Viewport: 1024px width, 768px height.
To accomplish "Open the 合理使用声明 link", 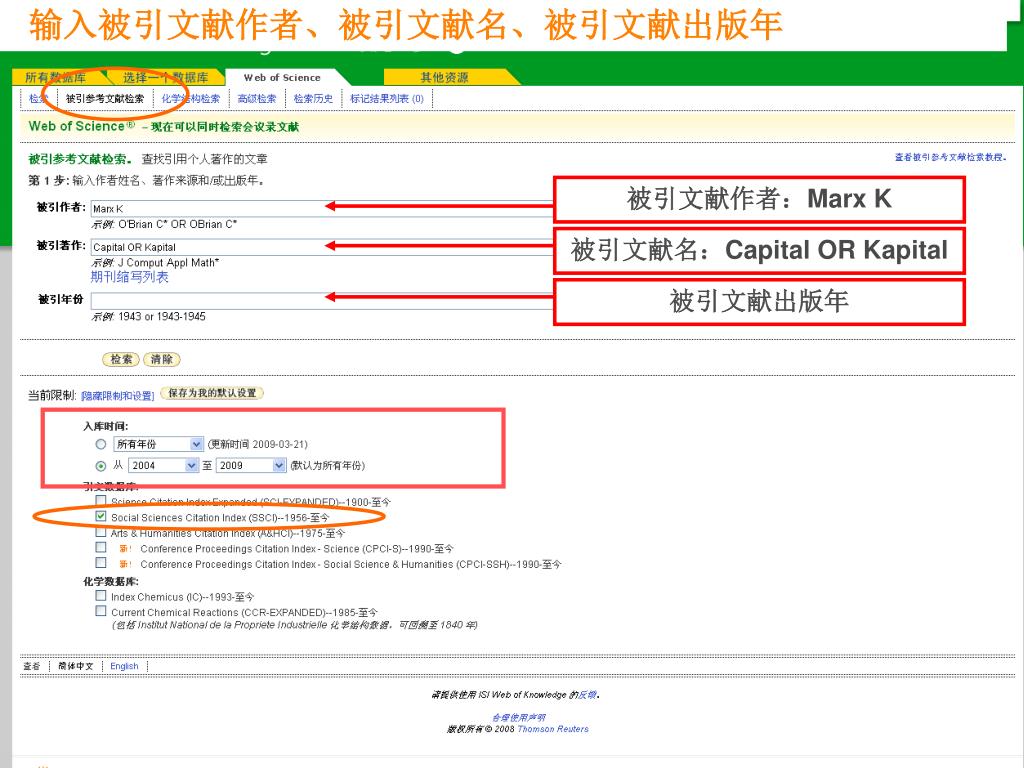I will [519, 718].
